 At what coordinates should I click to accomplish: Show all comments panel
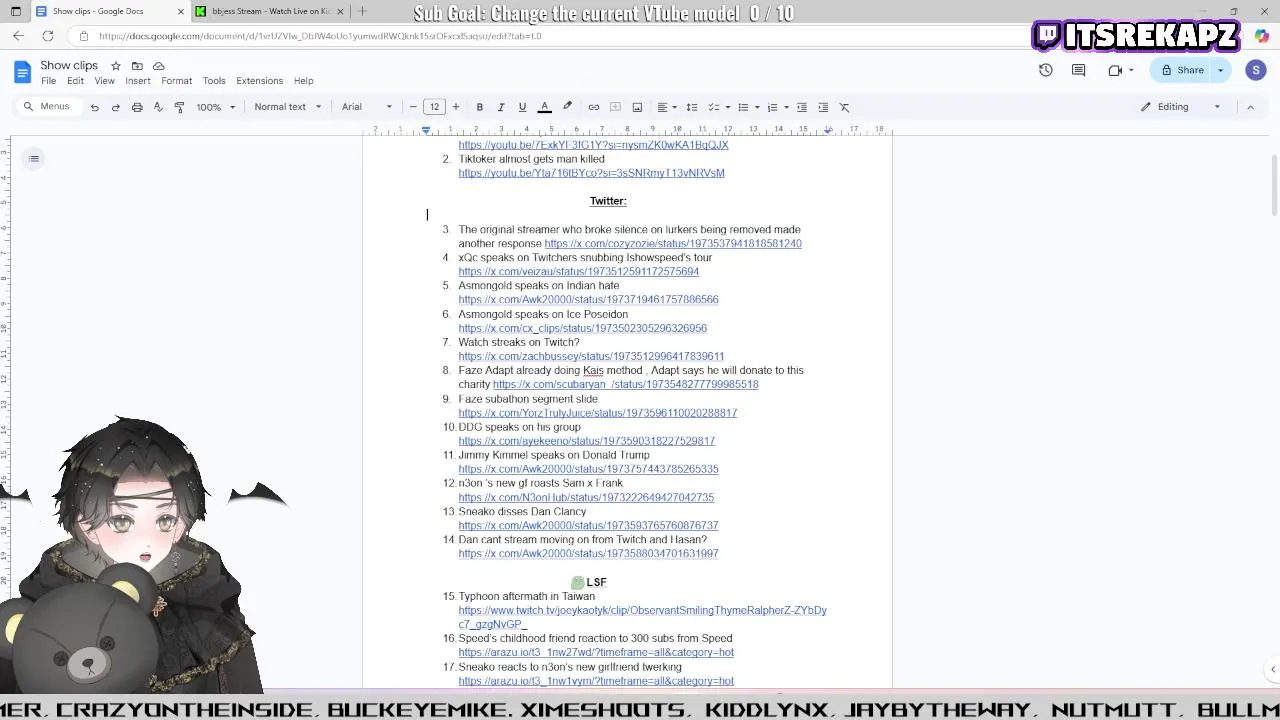[1079, 70]
